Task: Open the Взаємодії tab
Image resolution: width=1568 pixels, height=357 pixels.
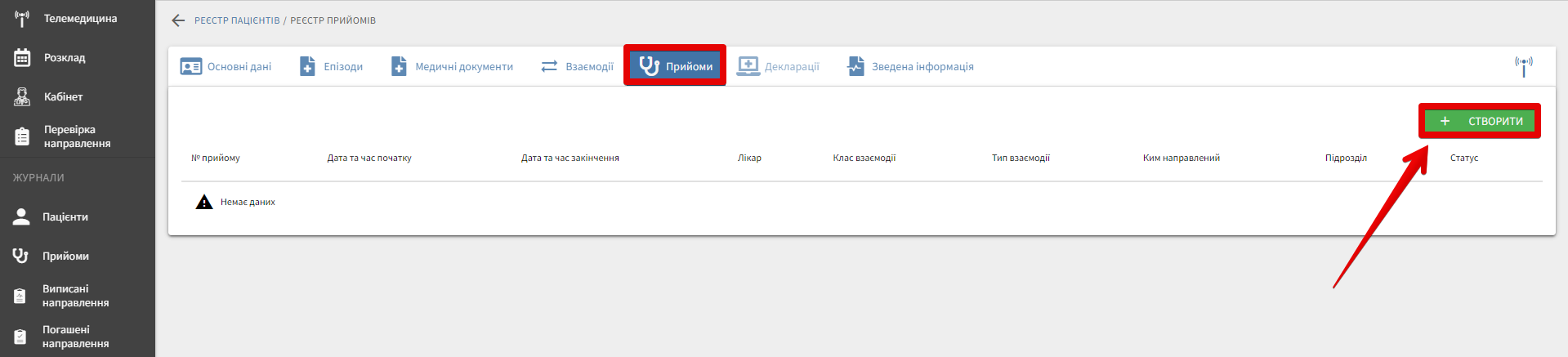Action: [x=578, y=67]
